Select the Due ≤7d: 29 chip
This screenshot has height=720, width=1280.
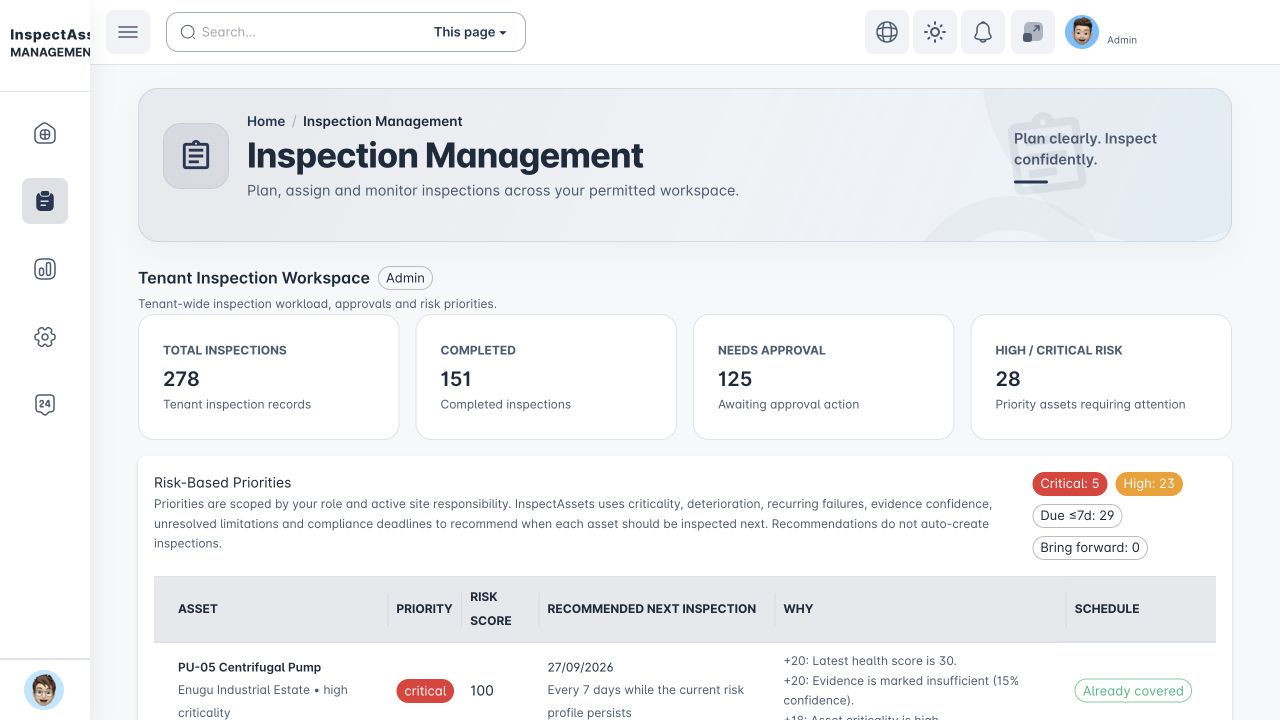[x=1077, y=516]
